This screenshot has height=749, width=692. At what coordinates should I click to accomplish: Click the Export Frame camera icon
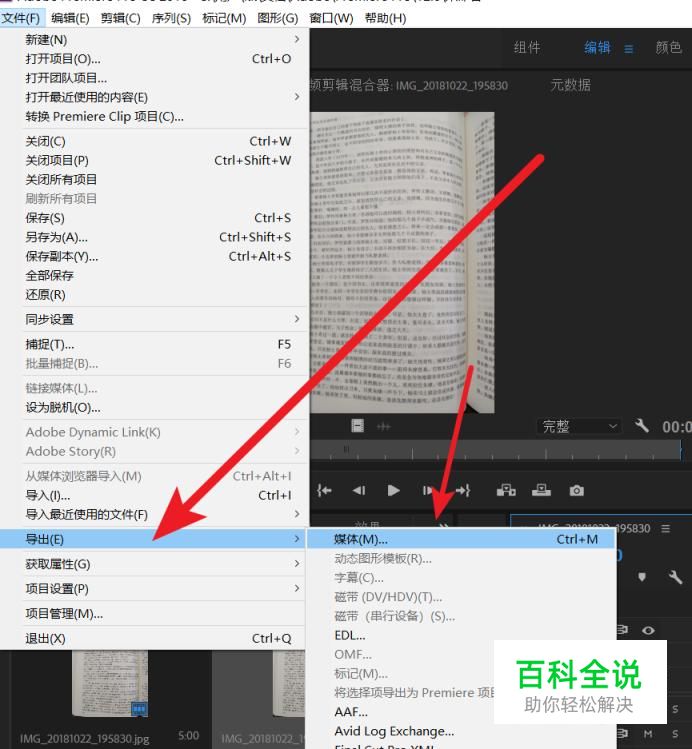pos(576,491)
